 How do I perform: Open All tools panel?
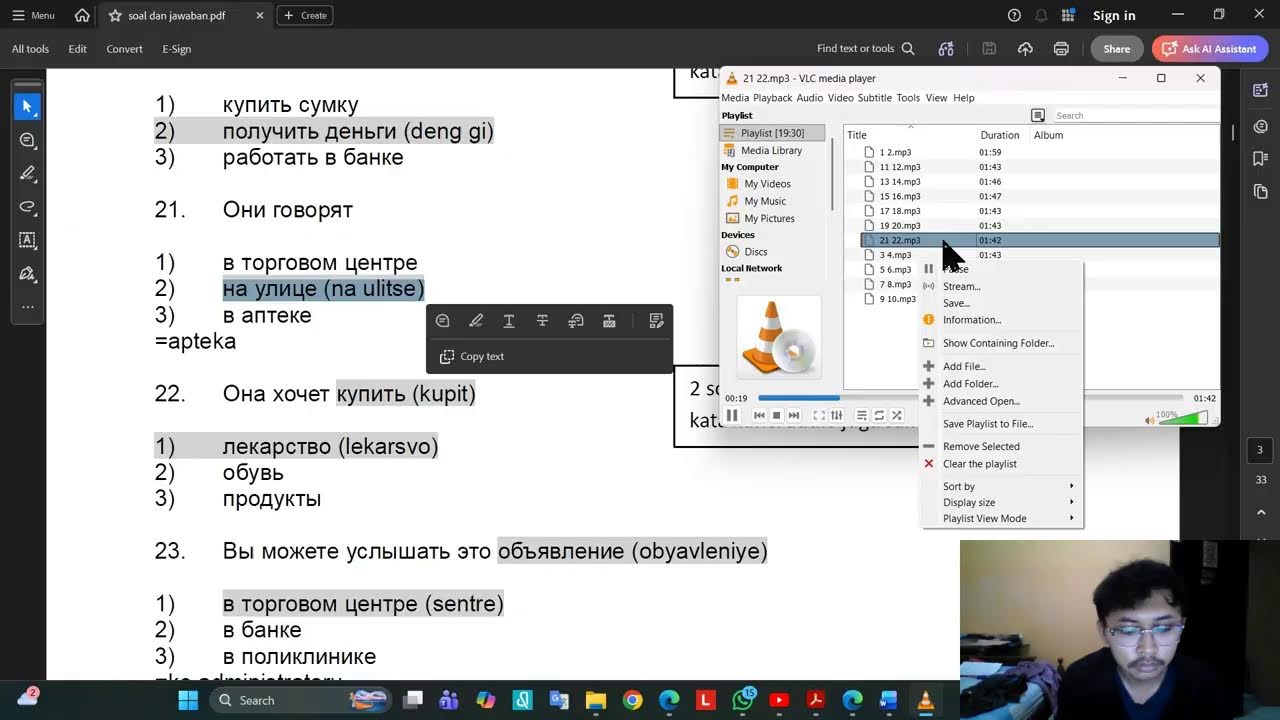click(30, 49)
